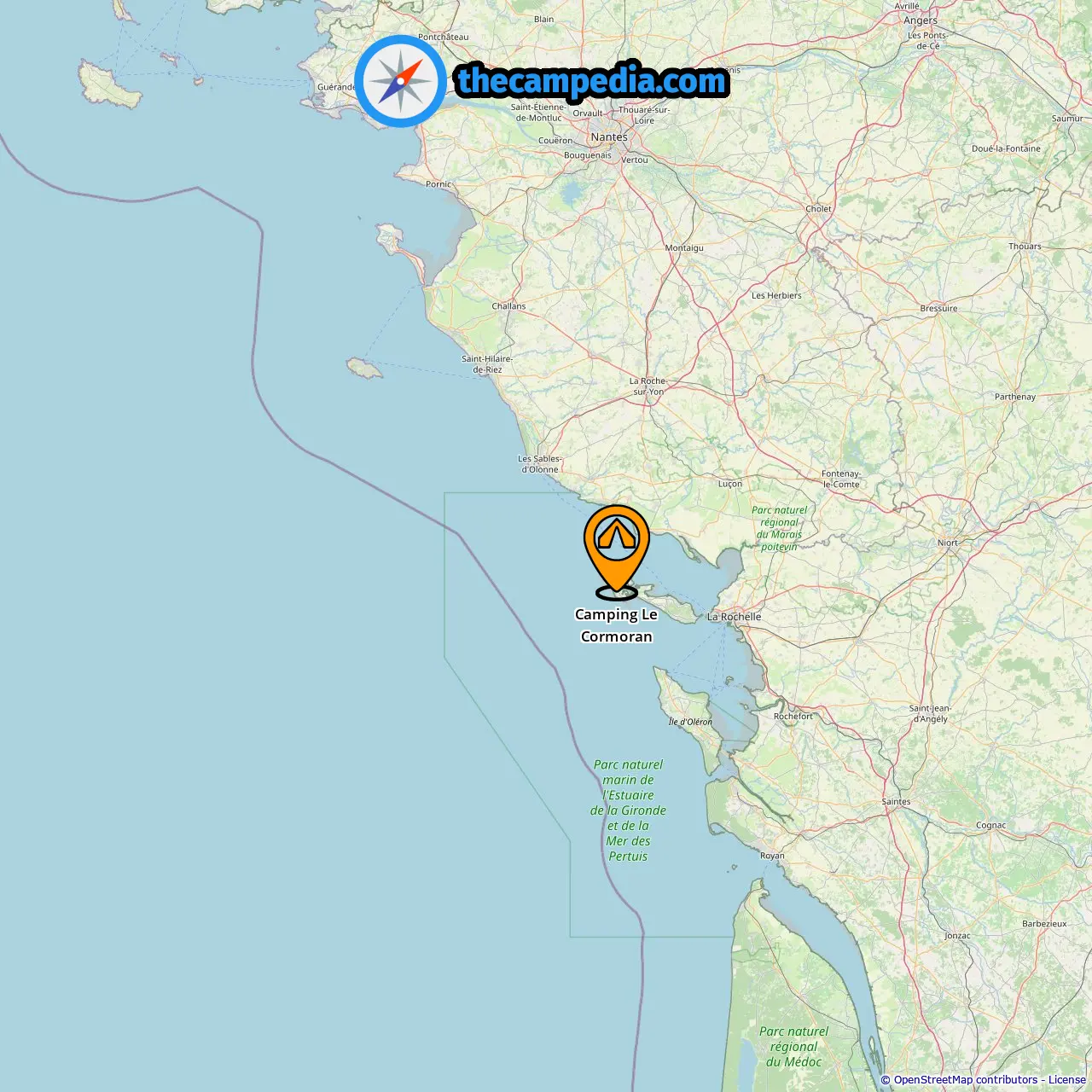Open the thecampedia.com logo text
Viewport: 1092px width, 1092px height.
click(x=592, y=81)
